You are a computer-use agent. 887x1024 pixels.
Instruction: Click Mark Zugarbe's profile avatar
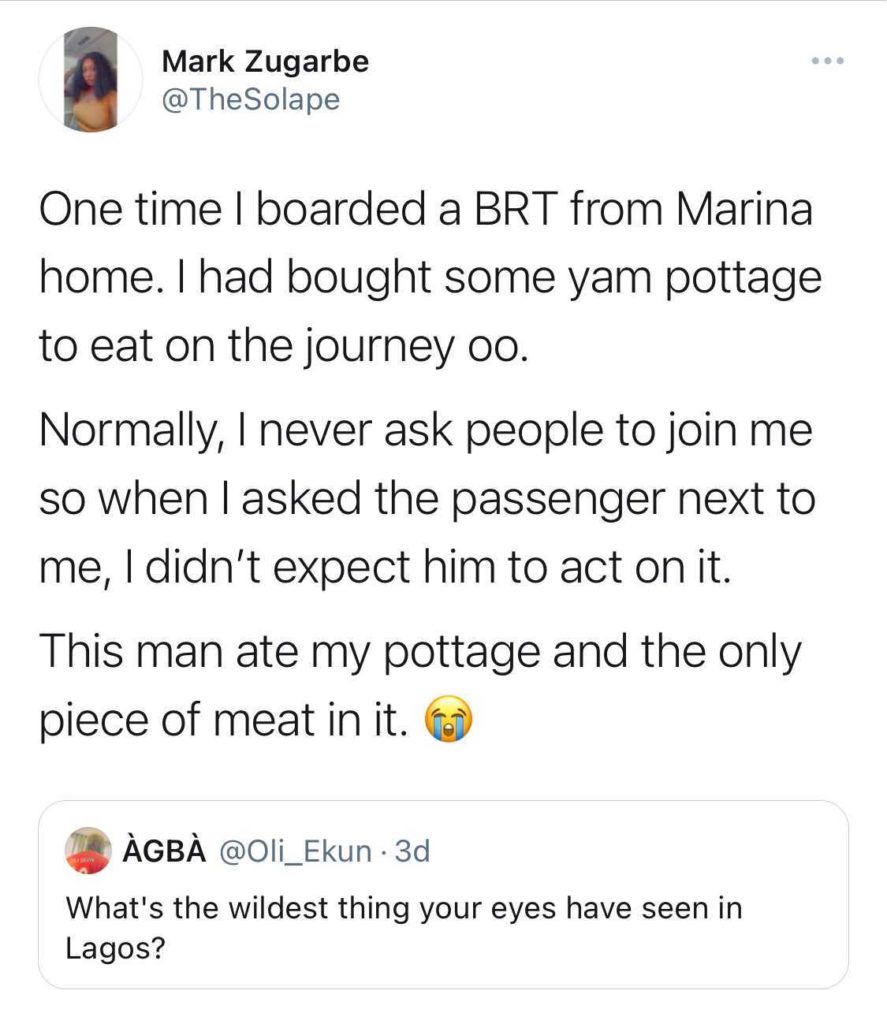92,79
